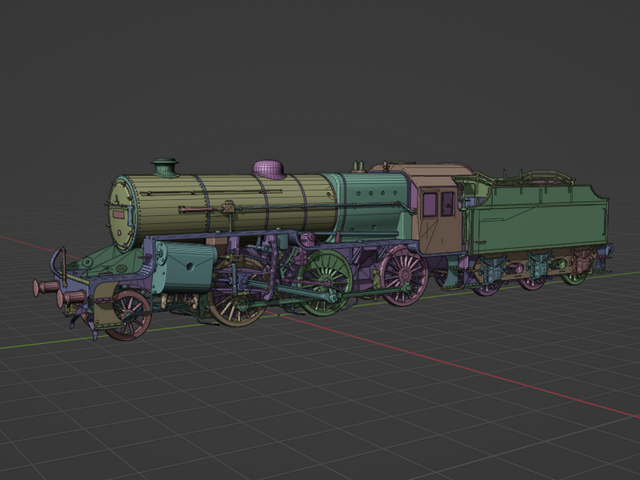Click the small front pony truck wheel
The height and width of the screenshot is (480, 640).
pos(129,314)
